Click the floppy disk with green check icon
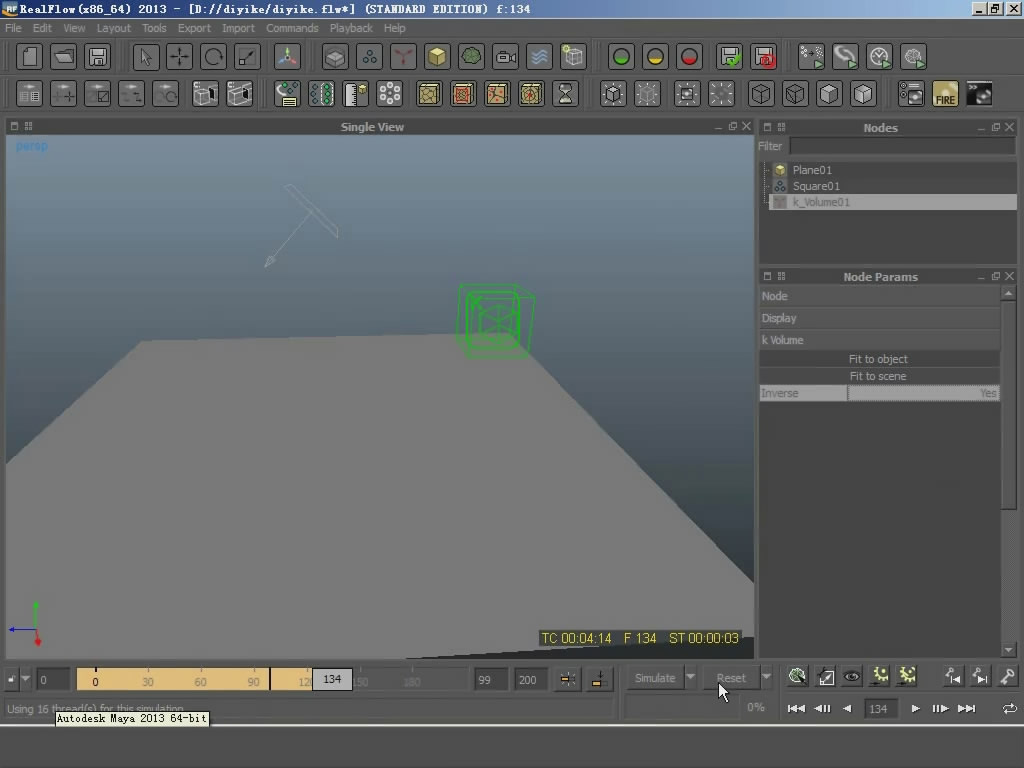The image size is (1024, 768). pos(729,57)
